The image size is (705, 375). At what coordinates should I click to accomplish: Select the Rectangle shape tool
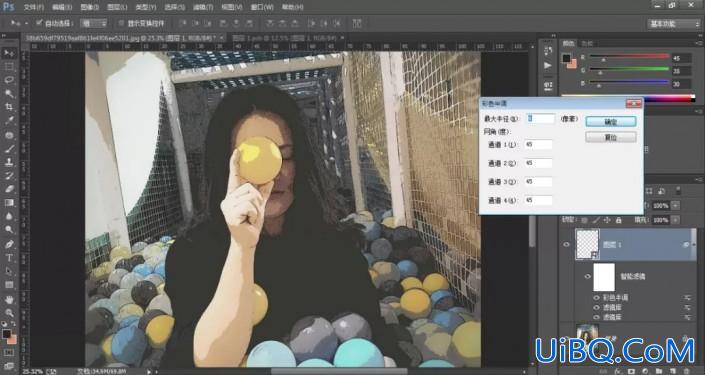pos(9,285)
